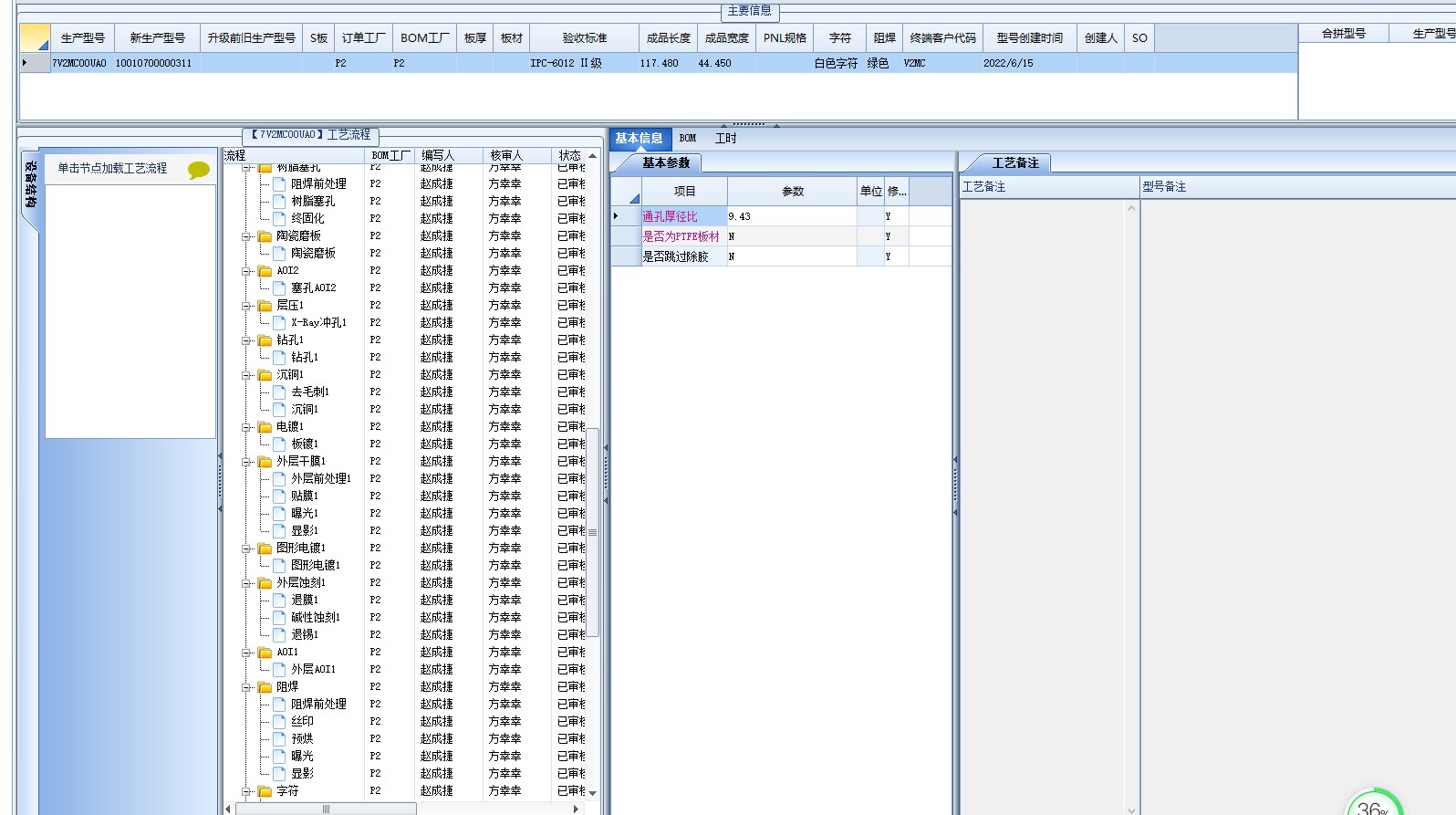Viewport: 1456px width, 815px height.
Task: Click the document icon of 去毛刺1 step
Action: 280,392
